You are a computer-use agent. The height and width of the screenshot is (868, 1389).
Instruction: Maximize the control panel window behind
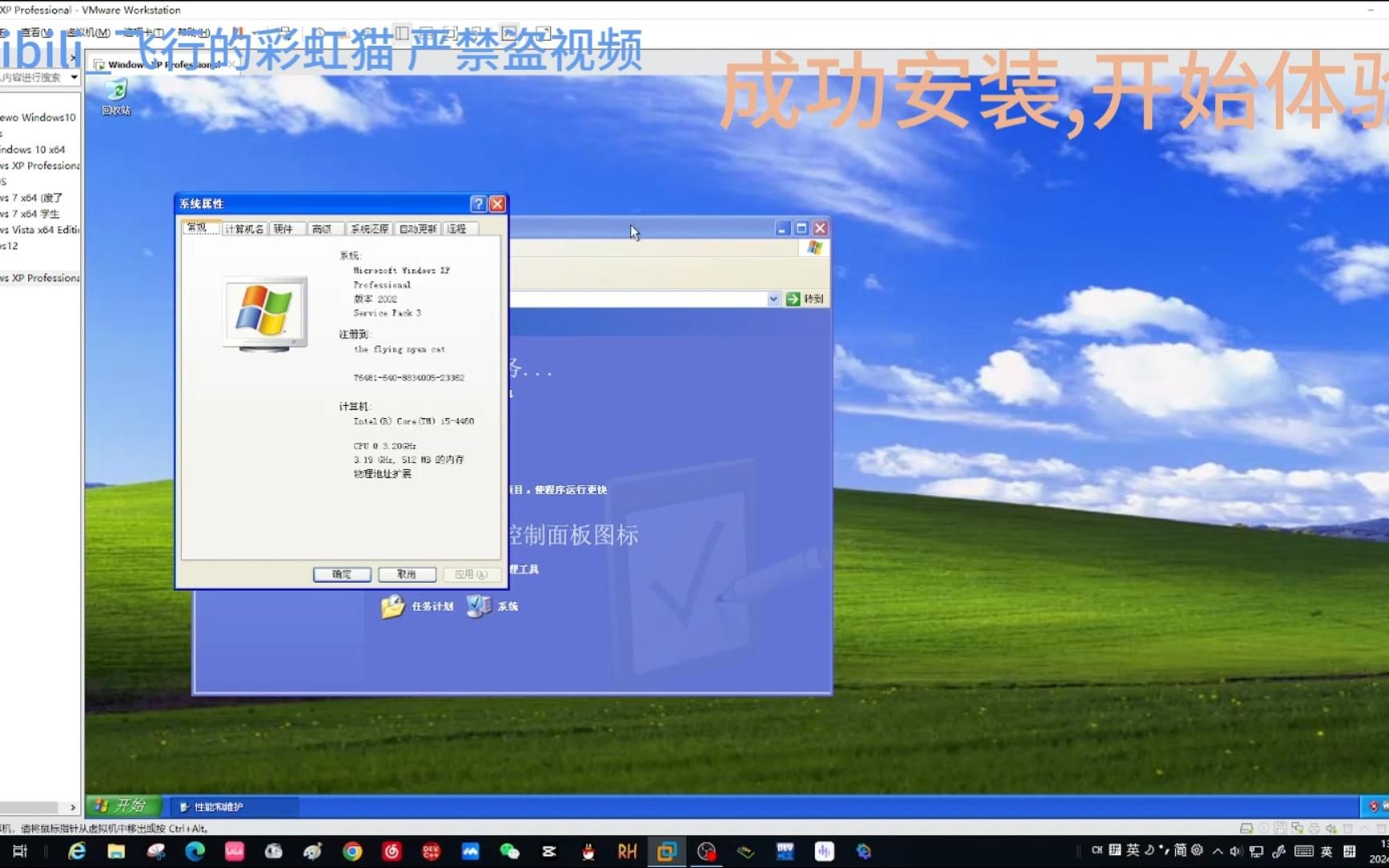tap(801, 228)
